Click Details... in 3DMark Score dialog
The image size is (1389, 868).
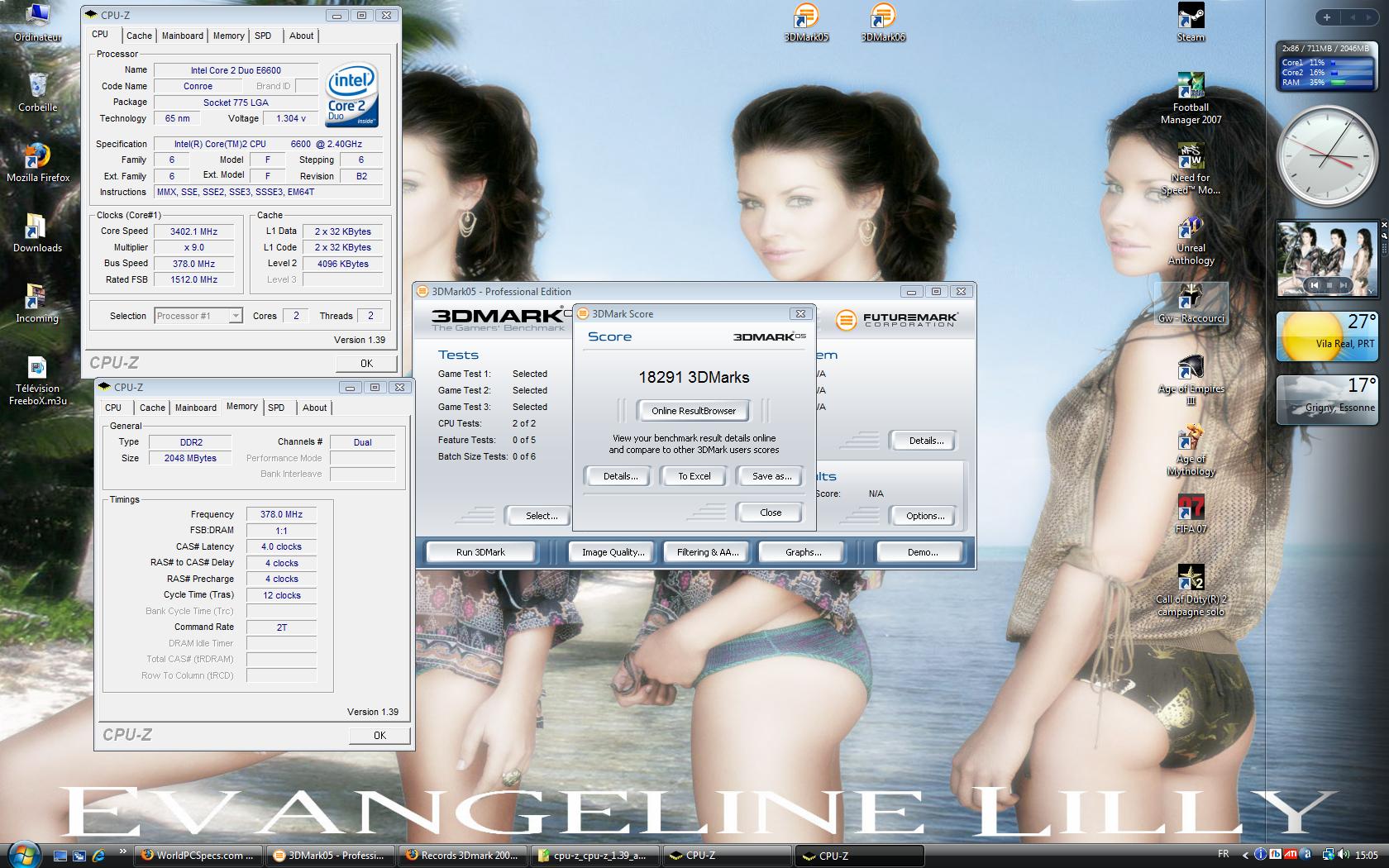pos(620,476)
